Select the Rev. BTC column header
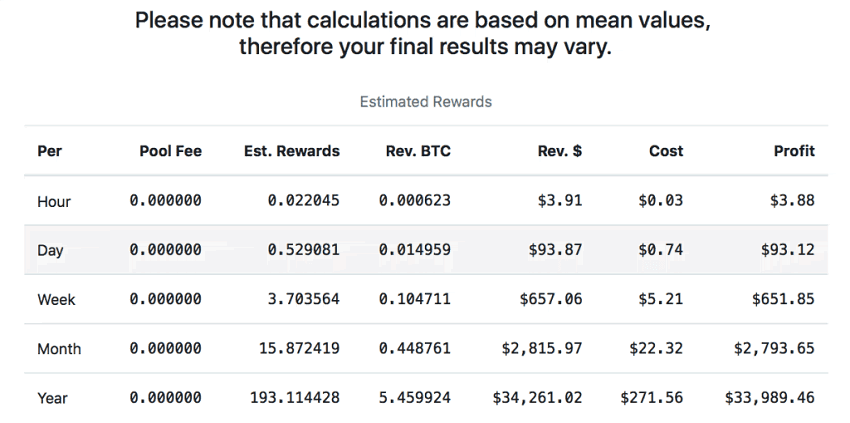The image size is (850, 423). 418,151
